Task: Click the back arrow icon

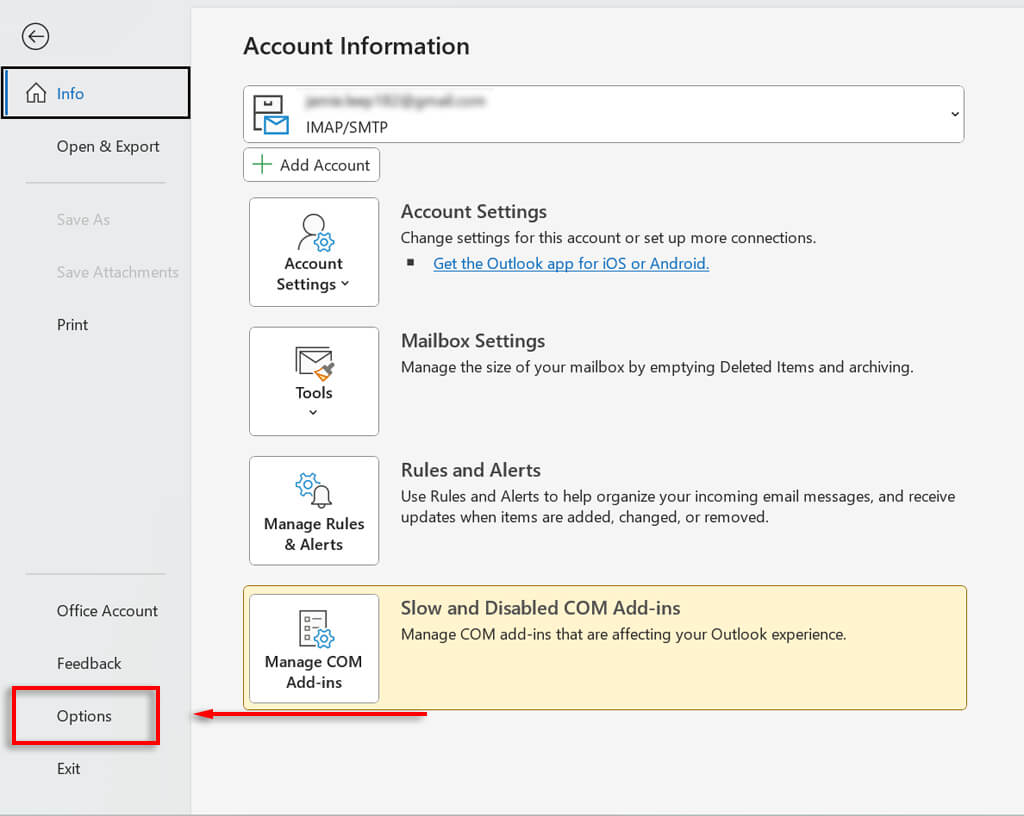Action: [36, 37]
